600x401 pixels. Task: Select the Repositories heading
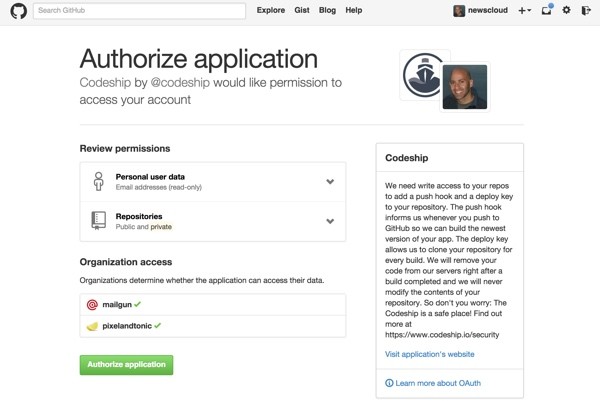(139, 217)
